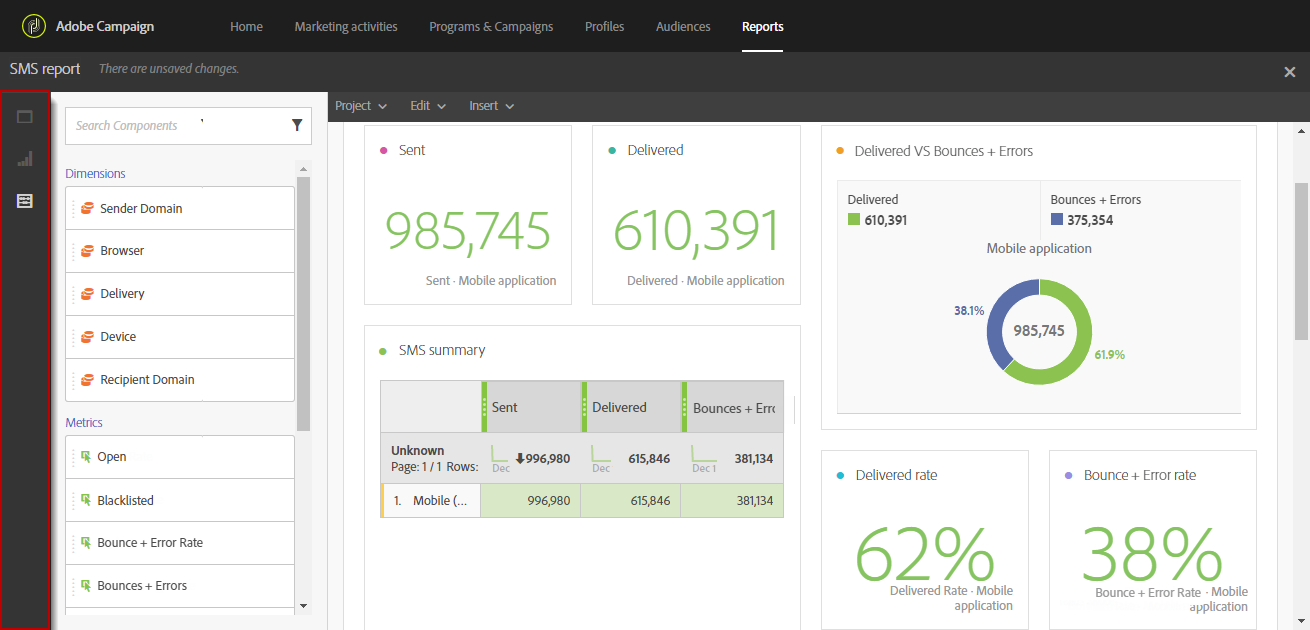Open the Panels tab icon in left rail
This screenshot has height=630, width=1310.
click(x=25, y=116)
